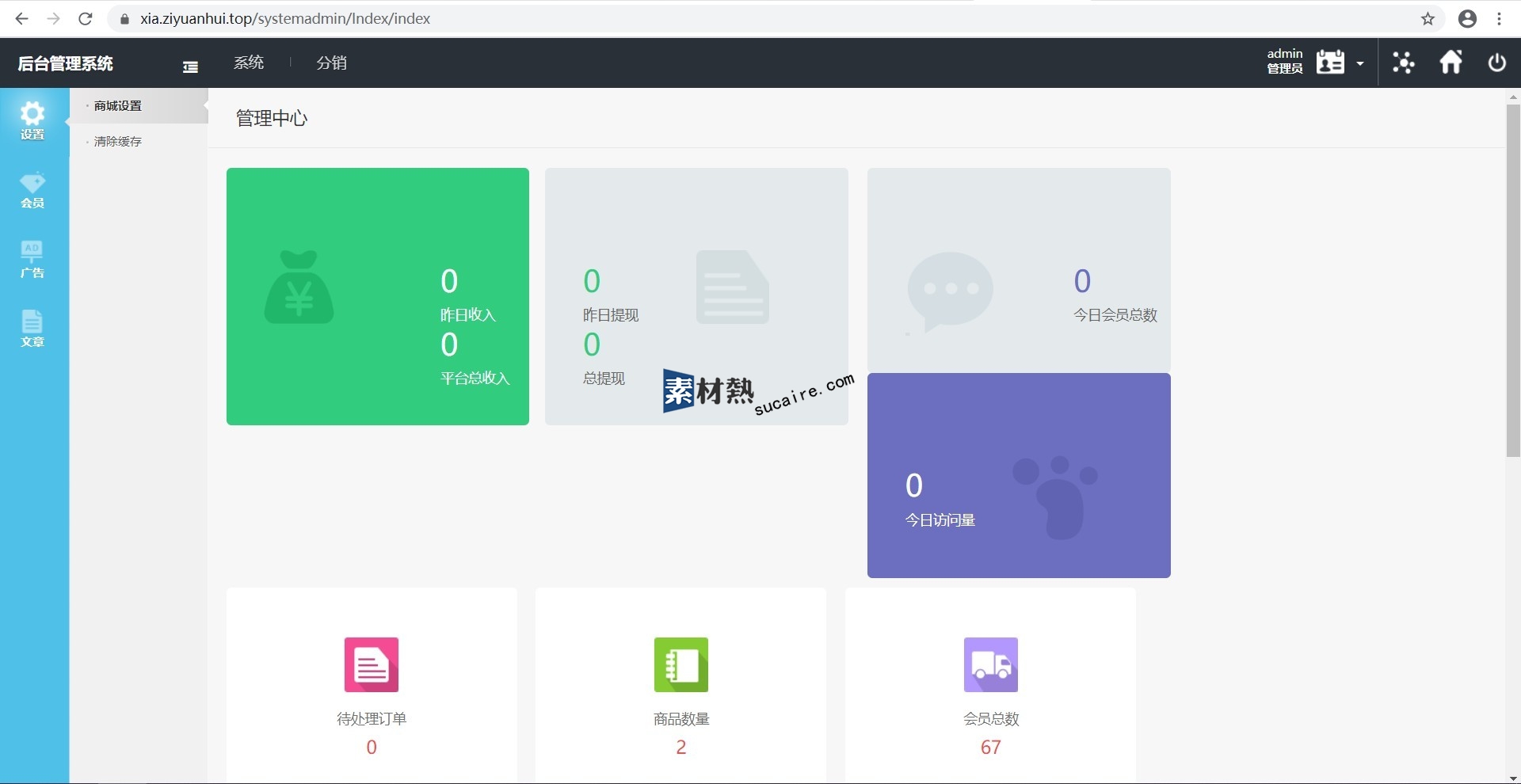Screen dimensions: 1521x784
Task: Click 清除缓存 in the submenu
Action: (x=118, y=142)
